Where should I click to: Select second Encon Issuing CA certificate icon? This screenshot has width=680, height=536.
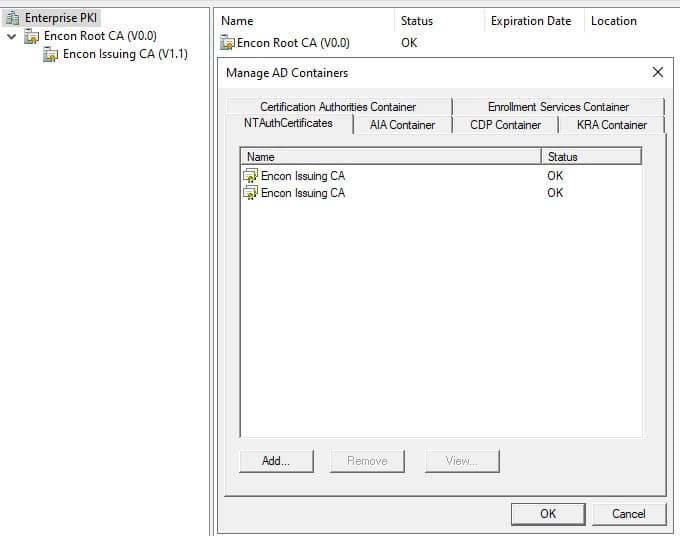click(x=250, y=193)
